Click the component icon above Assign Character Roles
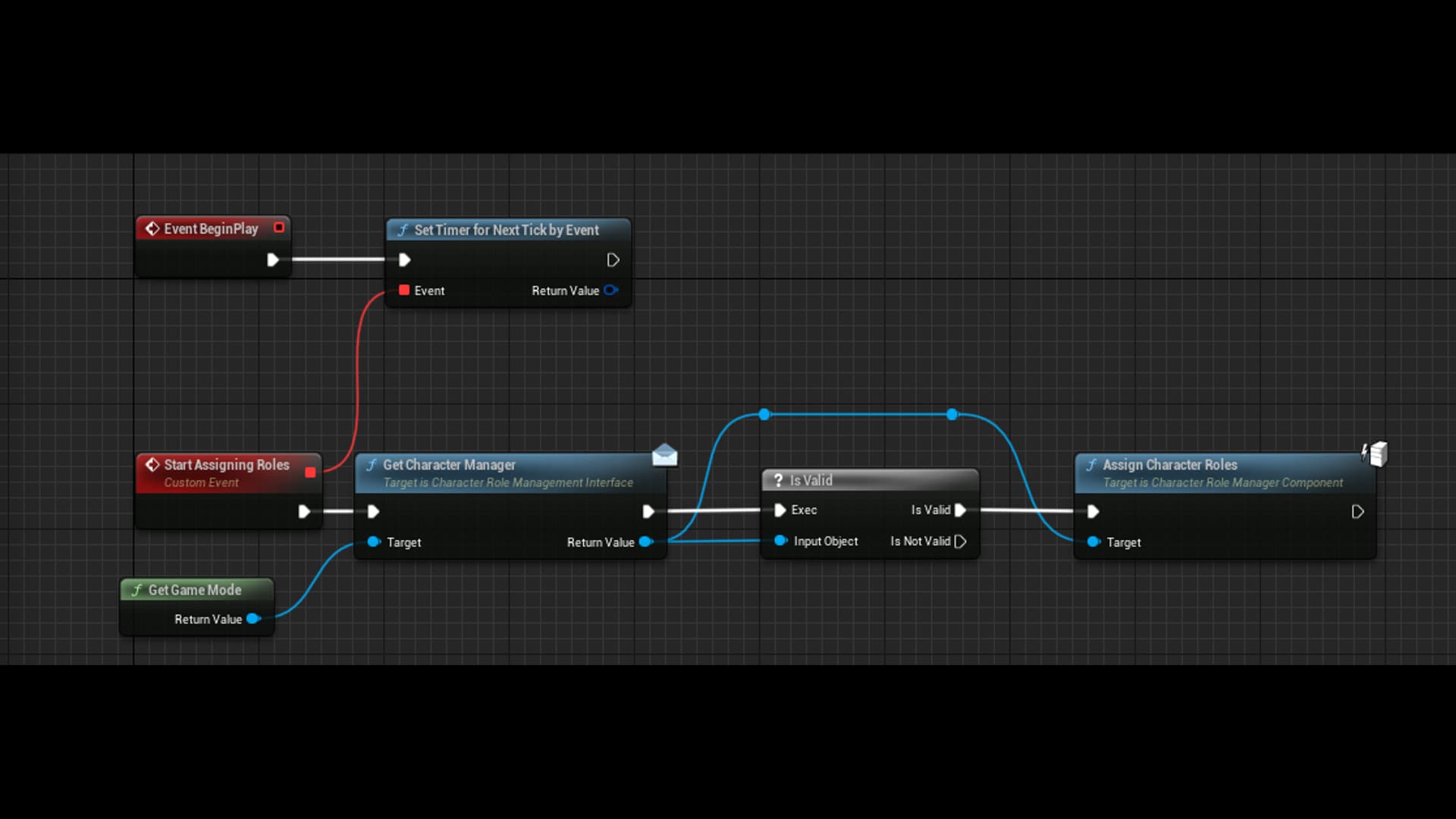Image resolution: width=1456 pixels, height=819 pixels. 1374,453
